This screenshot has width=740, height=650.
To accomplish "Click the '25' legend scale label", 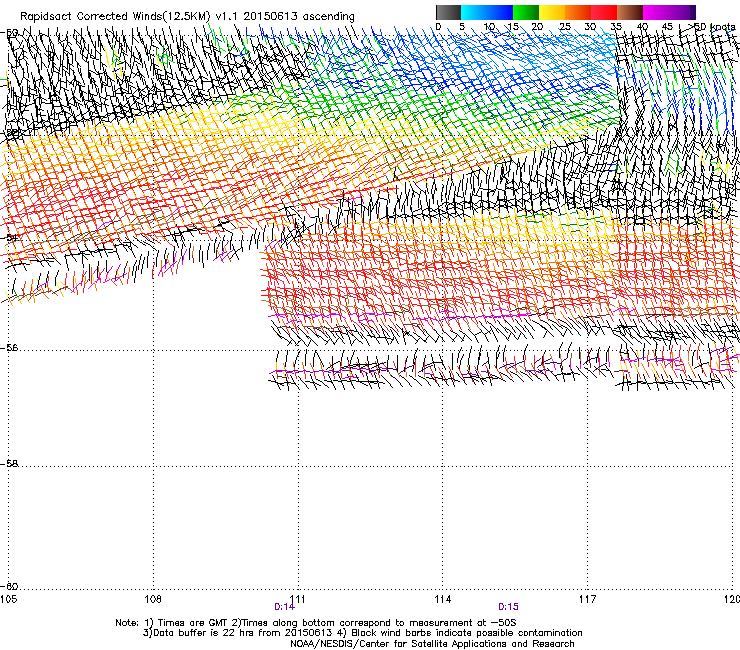I will click(x=565, y=27).
